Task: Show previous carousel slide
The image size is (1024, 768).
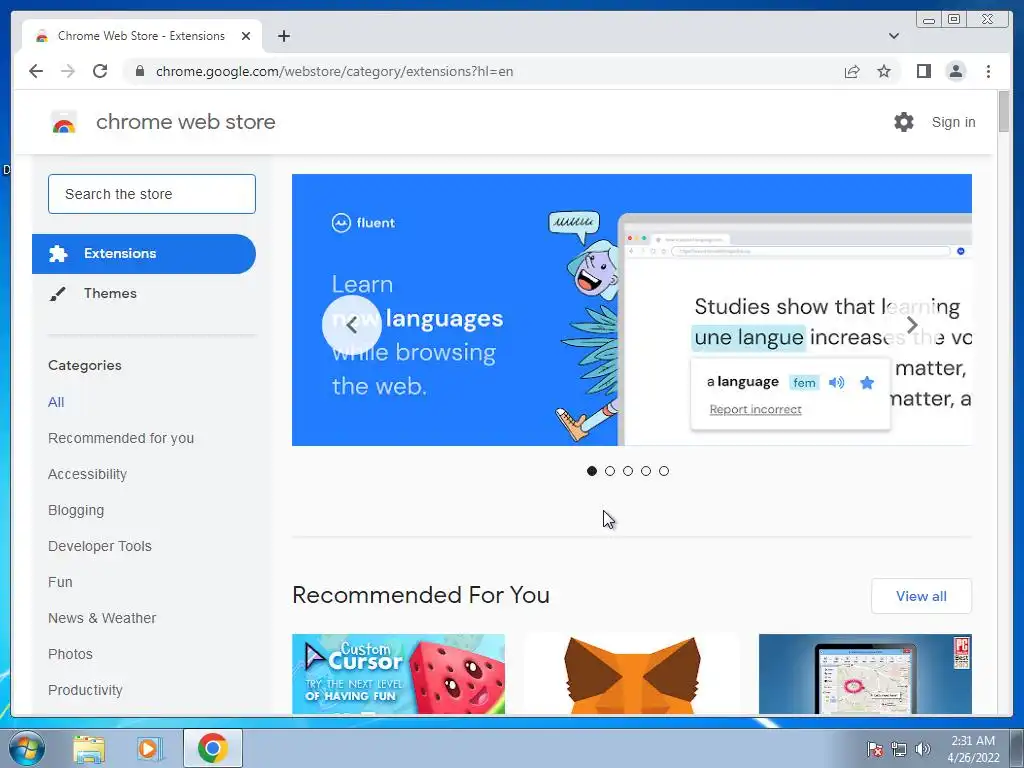Action: (351, 325)
